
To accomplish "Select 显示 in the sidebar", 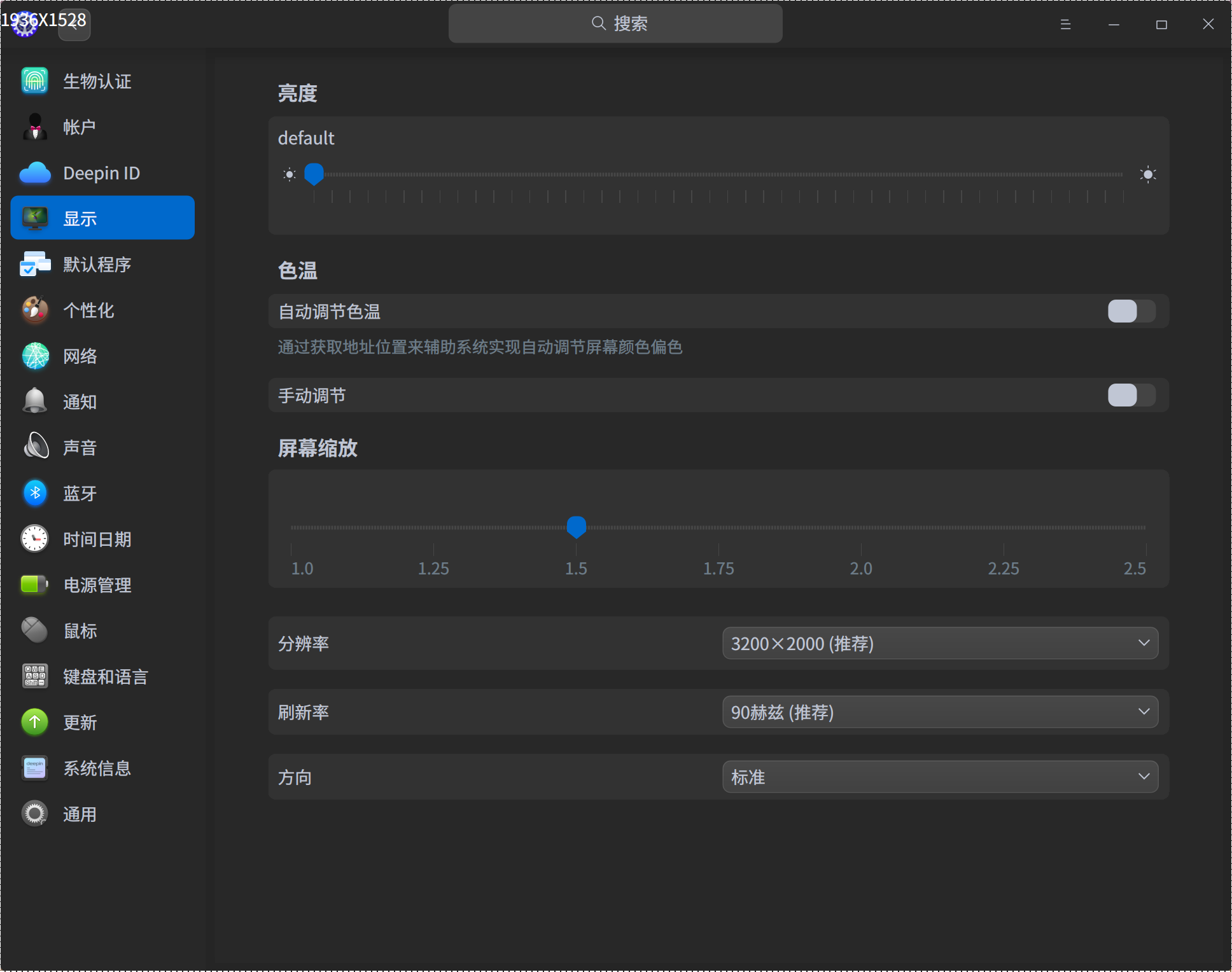I will tap(81, 218).
